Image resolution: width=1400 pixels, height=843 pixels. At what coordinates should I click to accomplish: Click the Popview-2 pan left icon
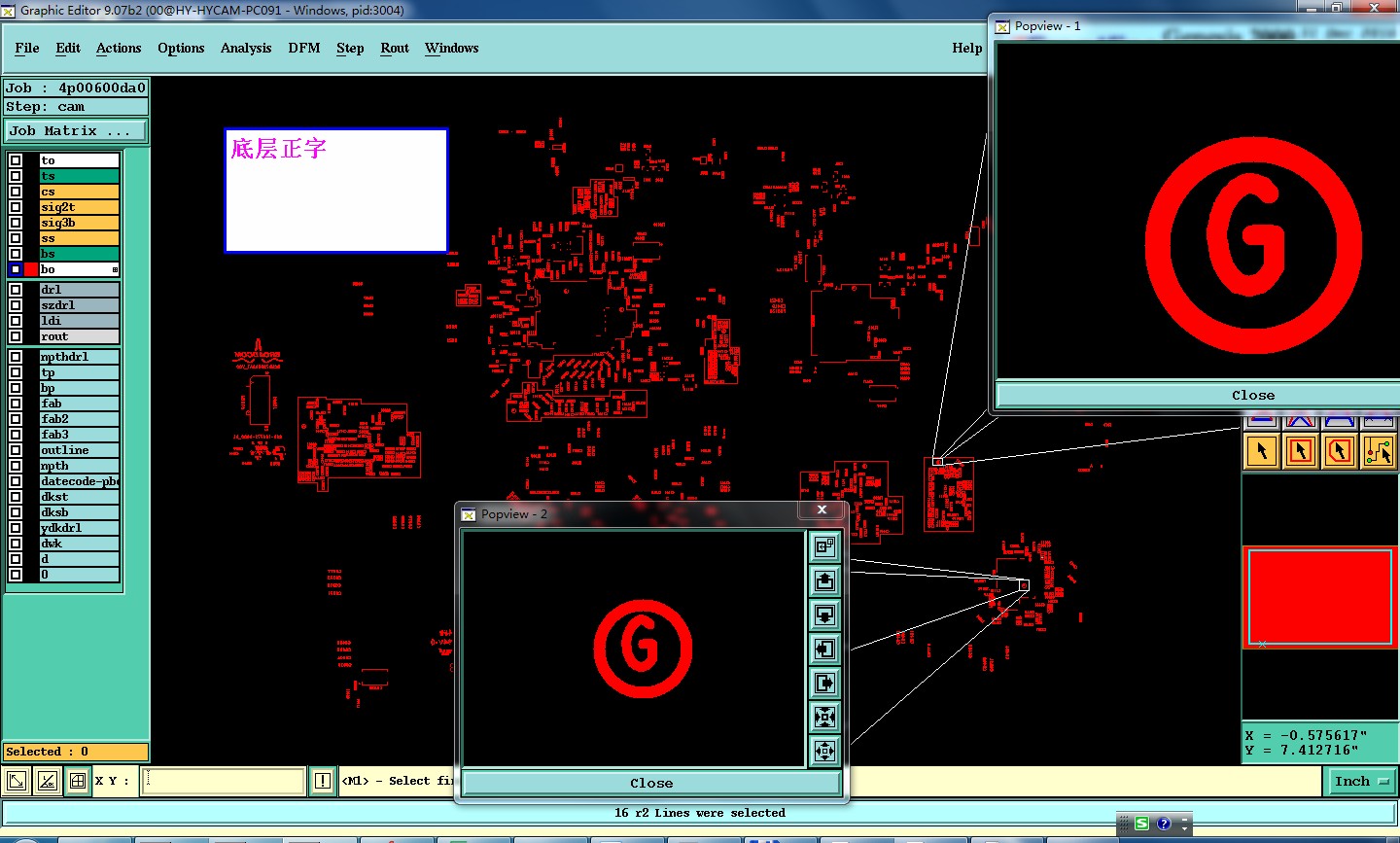(824, 650)
